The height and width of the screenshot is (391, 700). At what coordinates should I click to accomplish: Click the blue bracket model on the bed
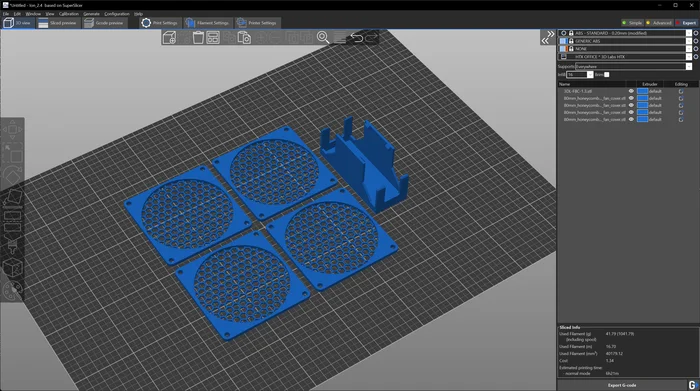coord(364,164)
